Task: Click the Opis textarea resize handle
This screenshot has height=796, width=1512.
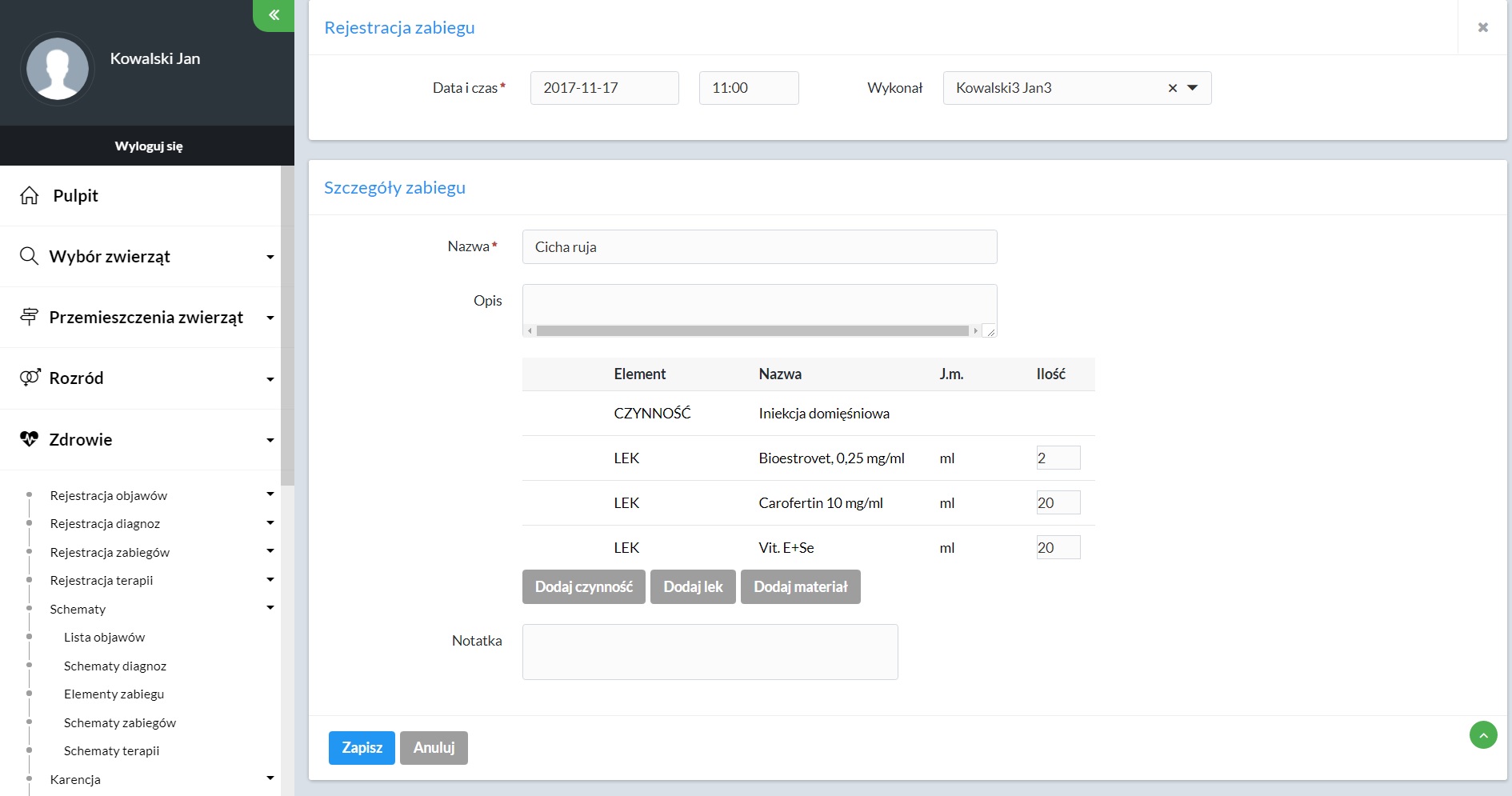Action: [x=990, y=330]
